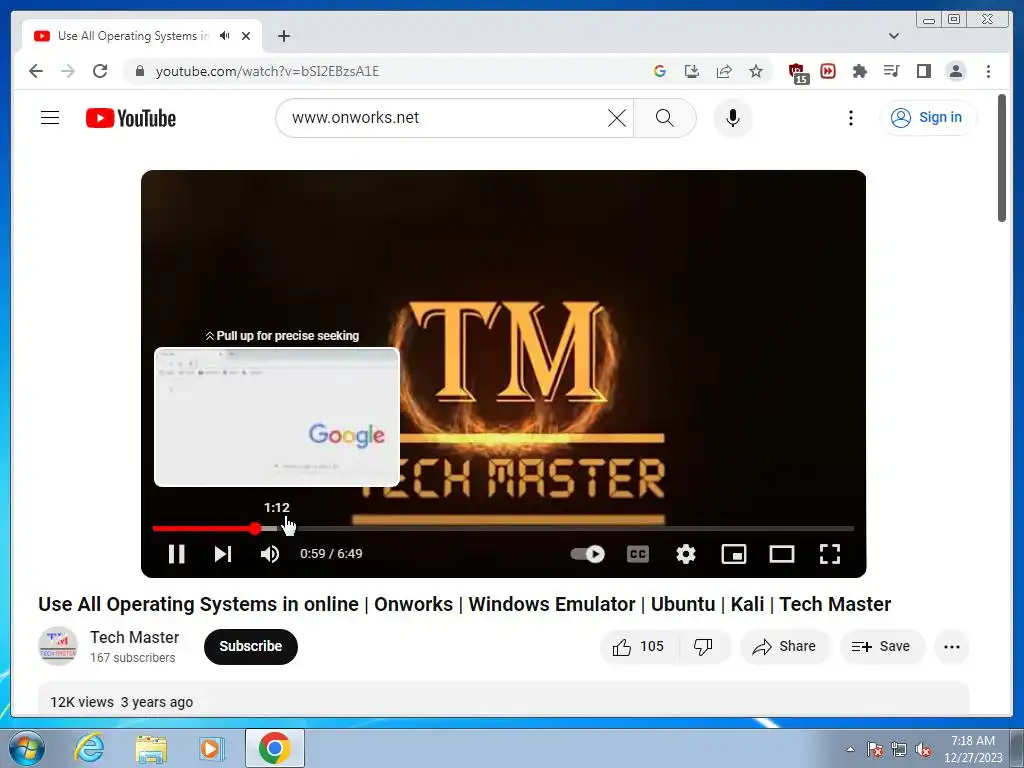Close the YouTube tab
Image resolution: width=1024 pixels, height=768 pixels.
[x=246, y=36]
